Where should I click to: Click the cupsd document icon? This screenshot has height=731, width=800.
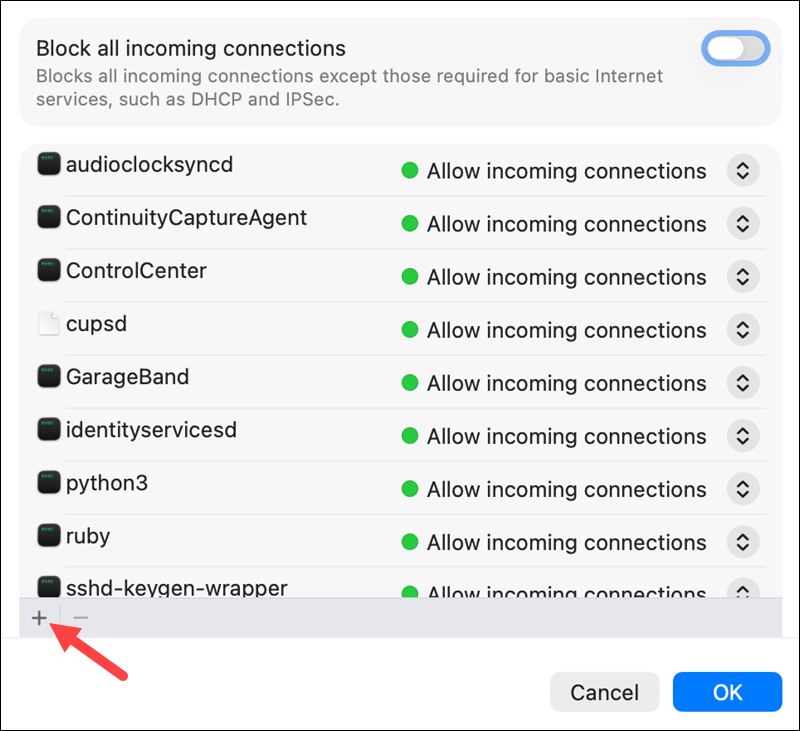click(x=48, y=323)
